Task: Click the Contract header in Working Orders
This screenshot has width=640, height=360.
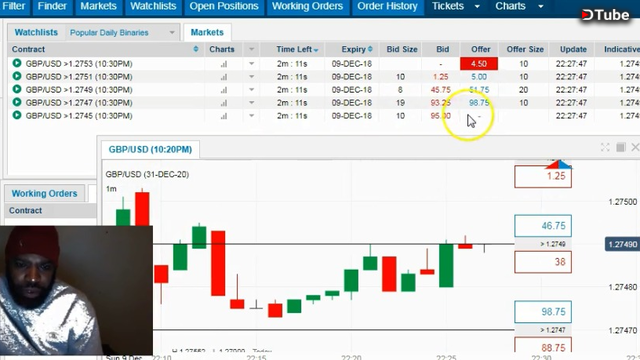Action: [25, 211]
